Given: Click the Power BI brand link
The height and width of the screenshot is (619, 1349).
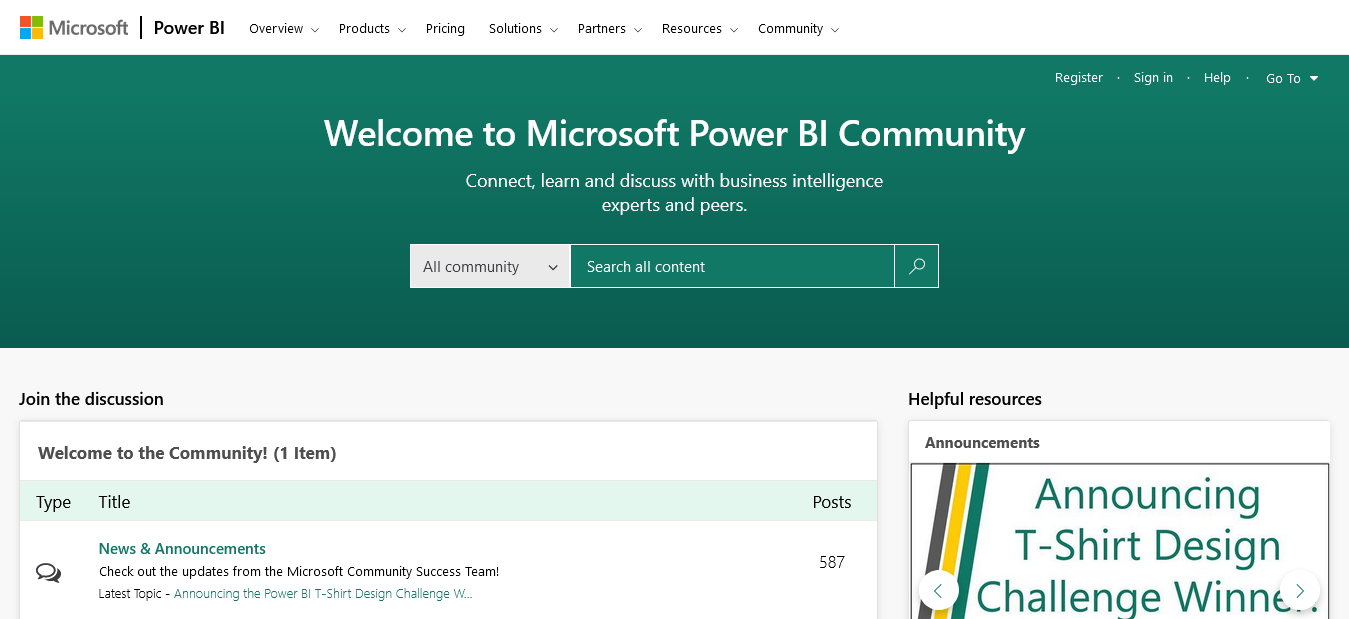Looking at the screenshot, I should tap(189, 28).
